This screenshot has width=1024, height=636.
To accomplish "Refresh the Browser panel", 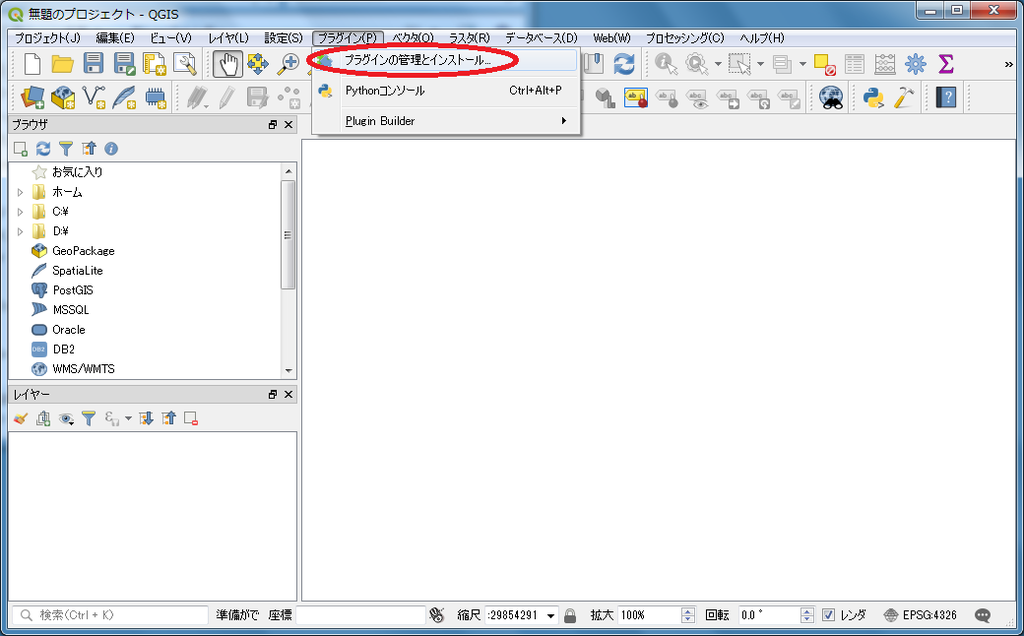I will pyautogui.click(x=43, y=149).
